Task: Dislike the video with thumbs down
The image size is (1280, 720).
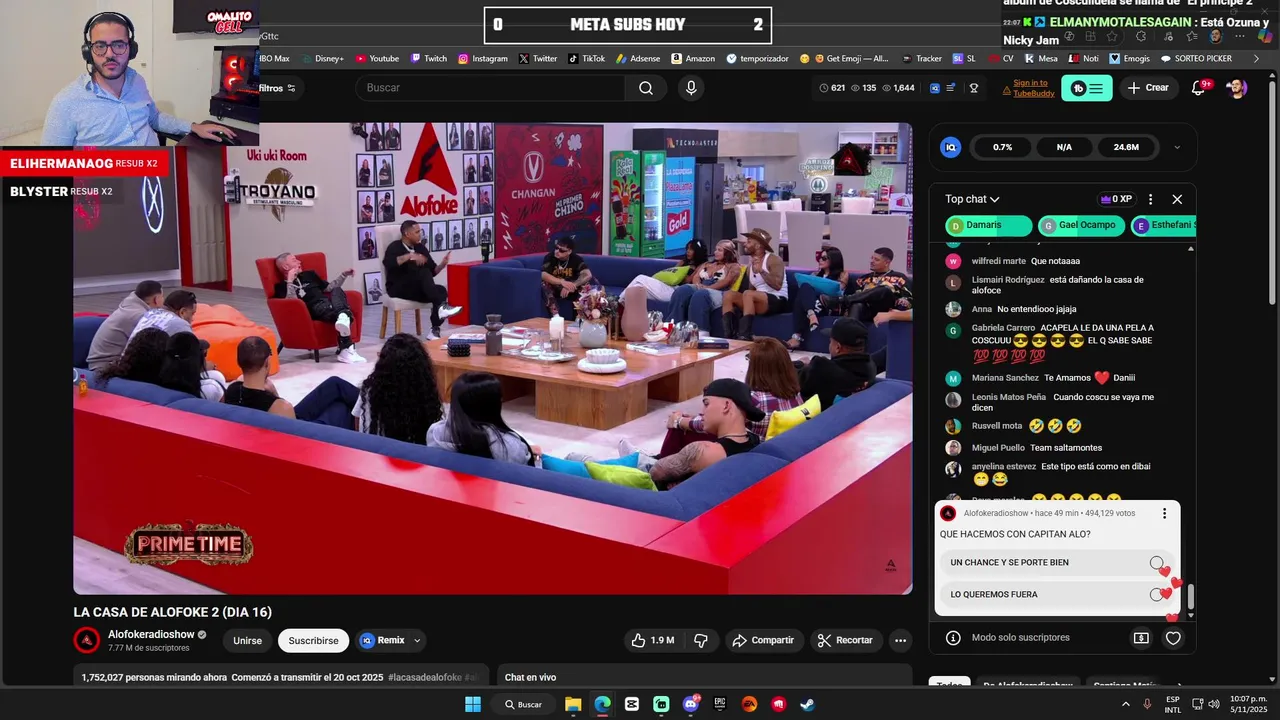Action: pyautogui.click(x=701, y=640)
